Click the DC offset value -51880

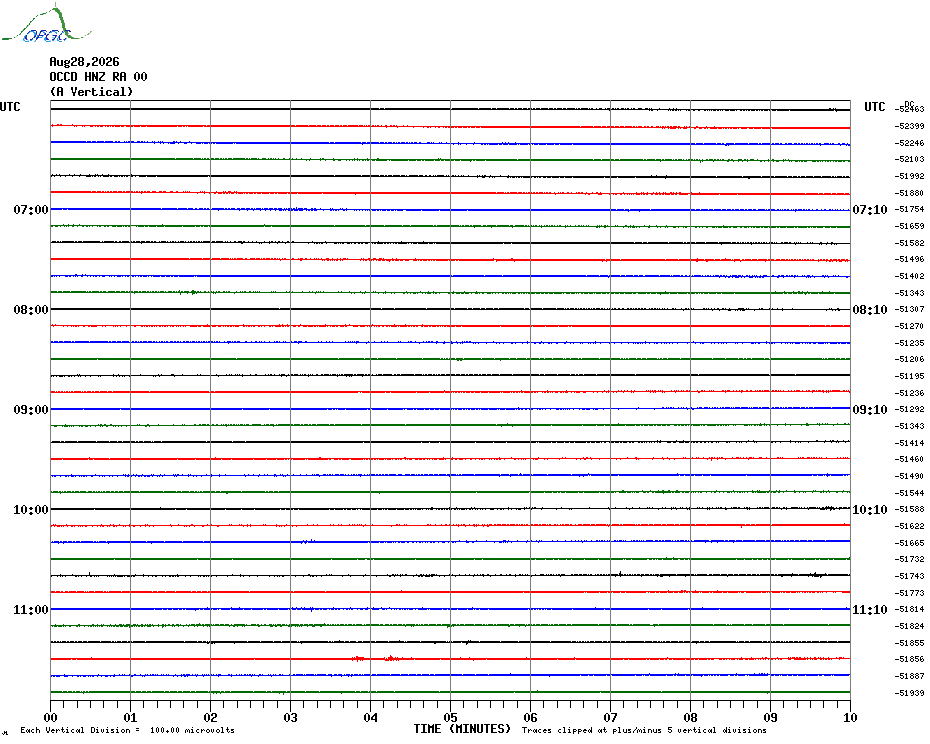tap(910, 193)
